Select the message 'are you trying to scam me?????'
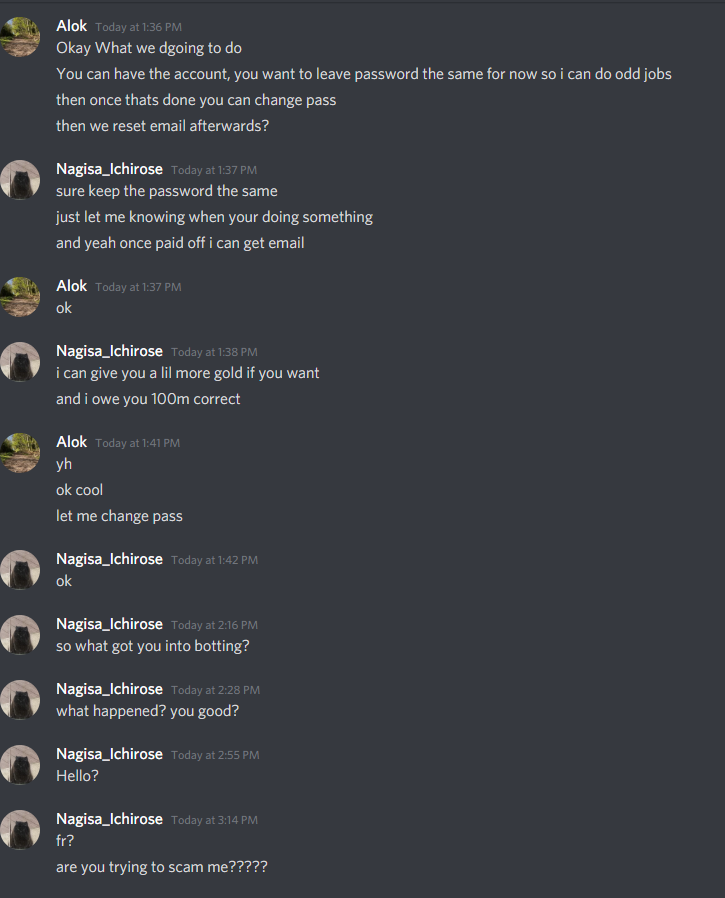The height and width of the screenshot is (898, 725). [161, 867]
